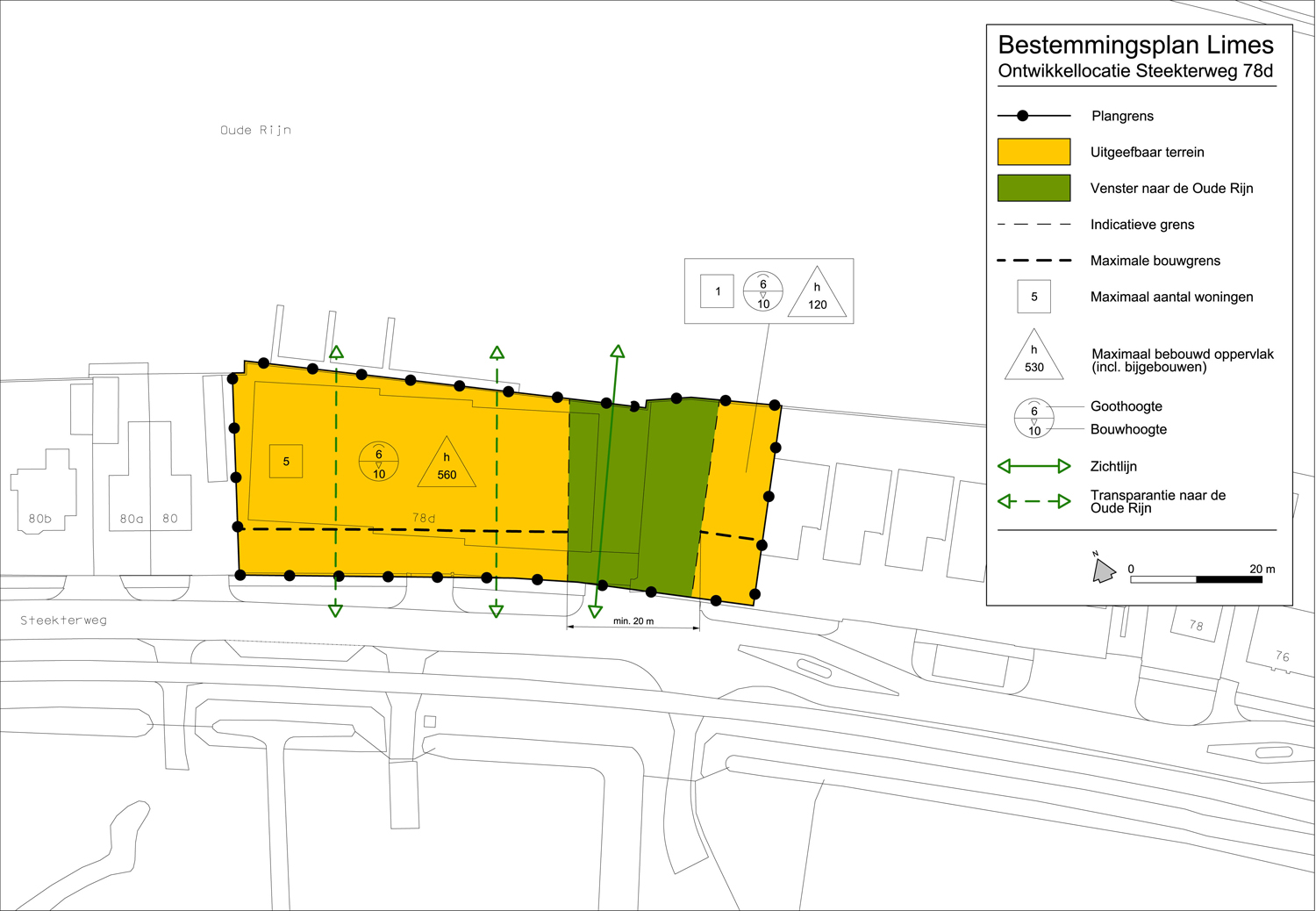Click the Plangrens line-and-dot symbol in legend
Image resolution: width=1316 pixels, height=911 pixels.
click(1034, 116)
